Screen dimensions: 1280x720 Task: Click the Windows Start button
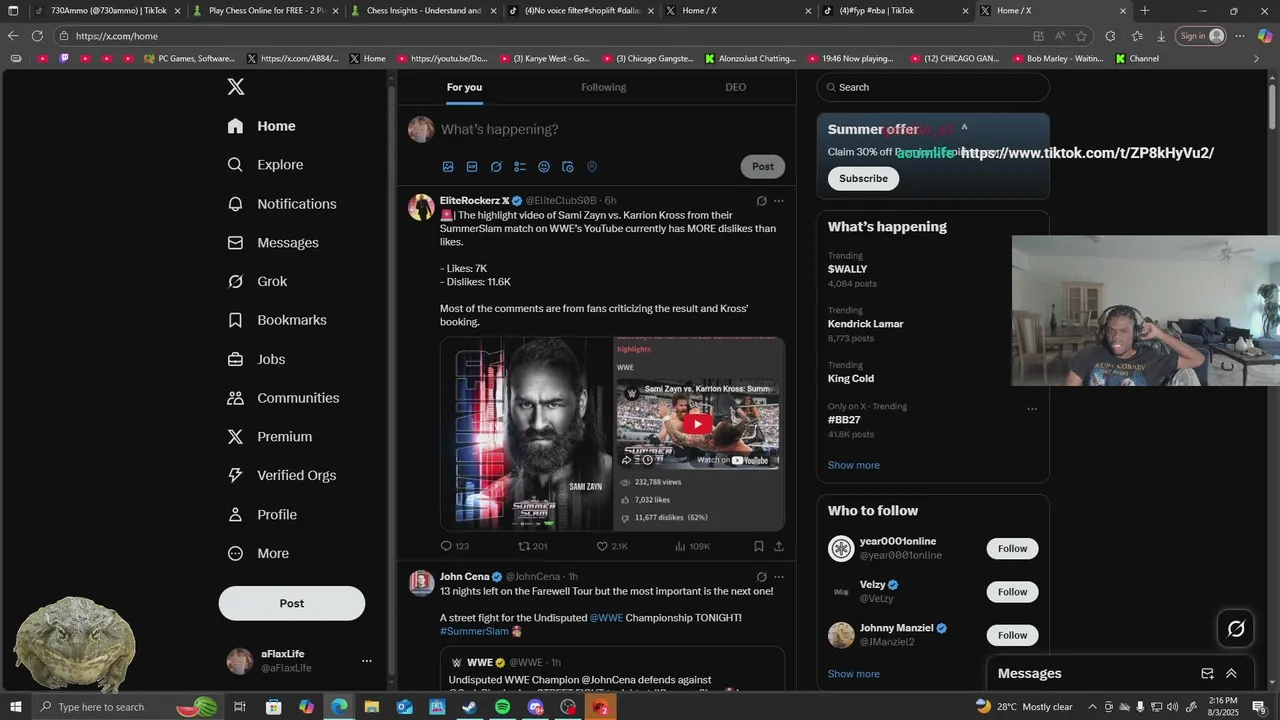click(14, 707)
